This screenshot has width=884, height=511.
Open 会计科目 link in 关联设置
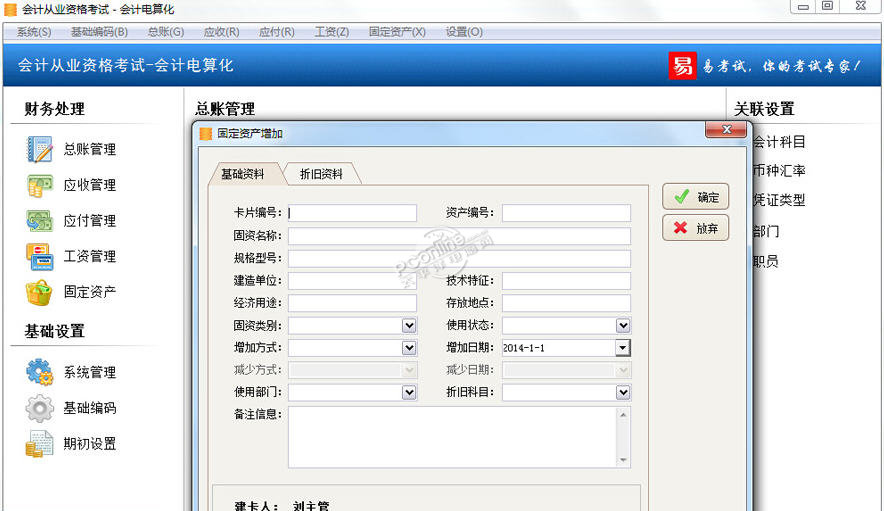click(x=779, y=142)
